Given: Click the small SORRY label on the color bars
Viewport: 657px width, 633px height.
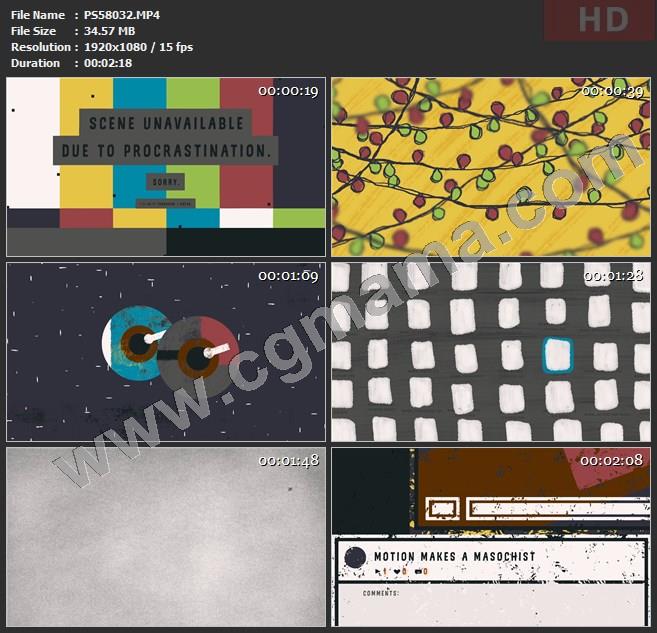Looking at the screenshot, I should 165,183.
